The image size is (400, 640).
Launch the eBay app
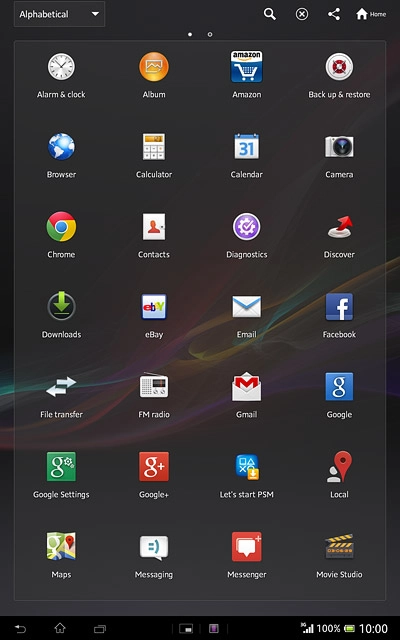pyautogui.click(x=154, y=307)
